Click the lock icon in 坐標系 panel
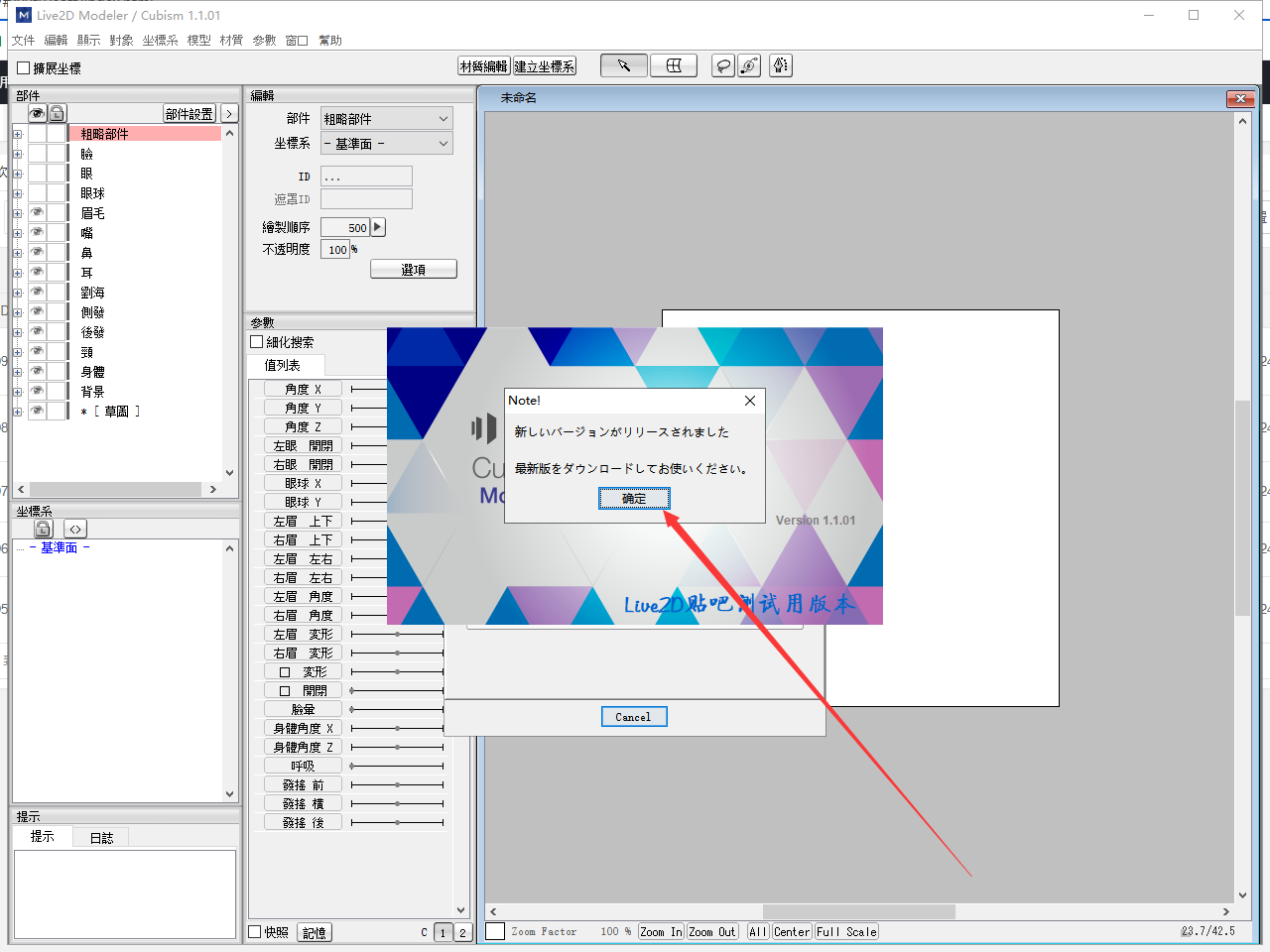The width and height of the screenshot is (1270, 952). [43, 529]
